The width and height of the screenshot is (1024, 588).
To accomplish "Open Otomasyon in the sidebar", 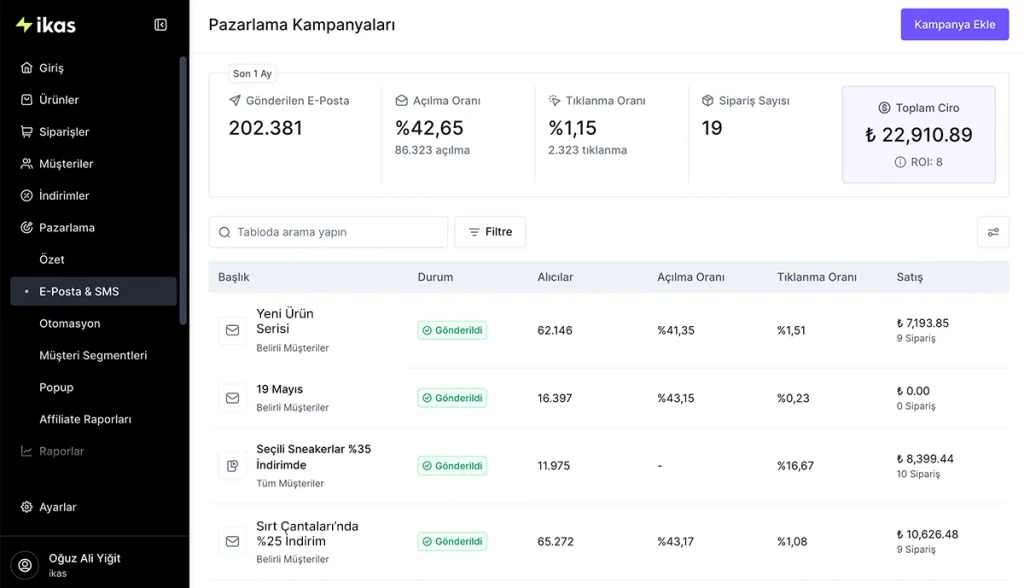I will [x=69, y=324].
